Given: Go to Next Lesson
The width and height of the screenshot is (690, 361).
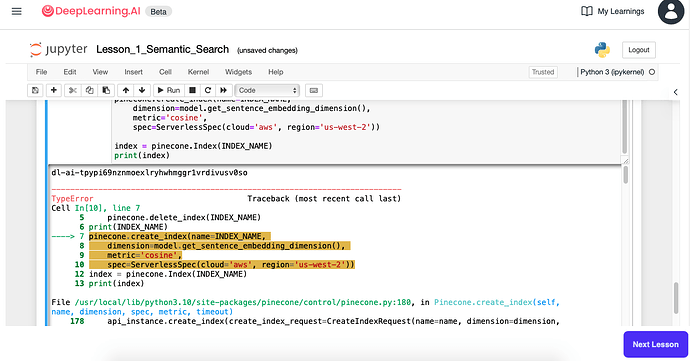Looking at the screenshot, I should point(655,344).
